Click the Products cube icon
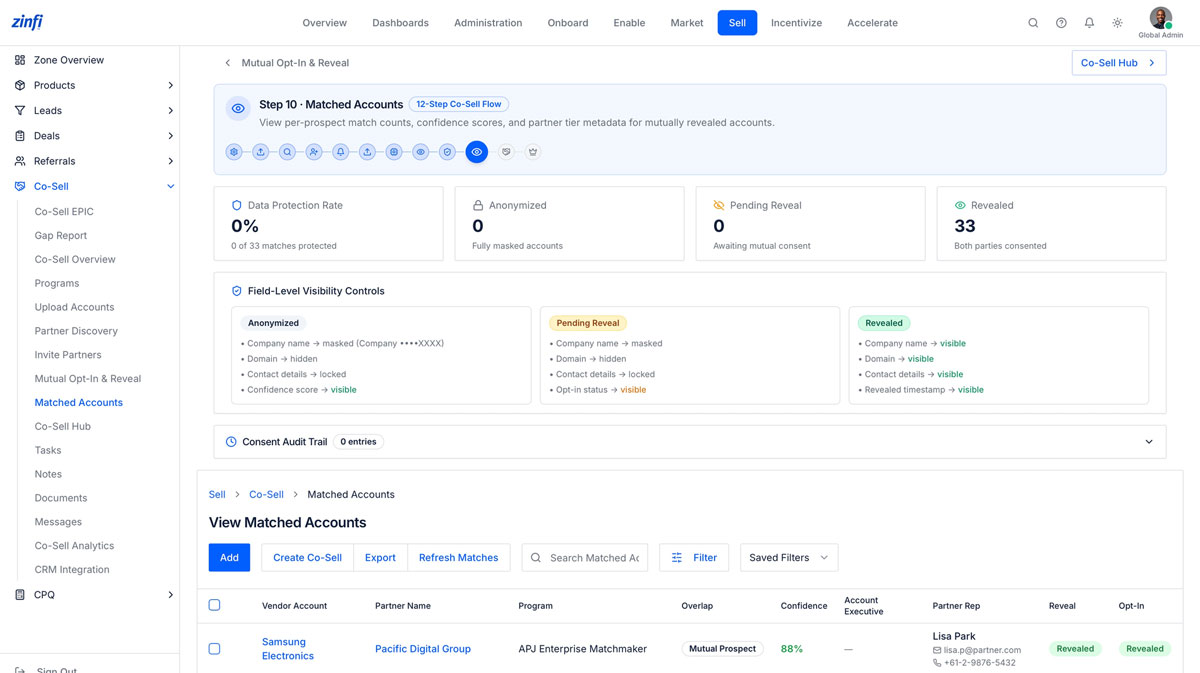Screen dimensions: 1200x673 20,85
